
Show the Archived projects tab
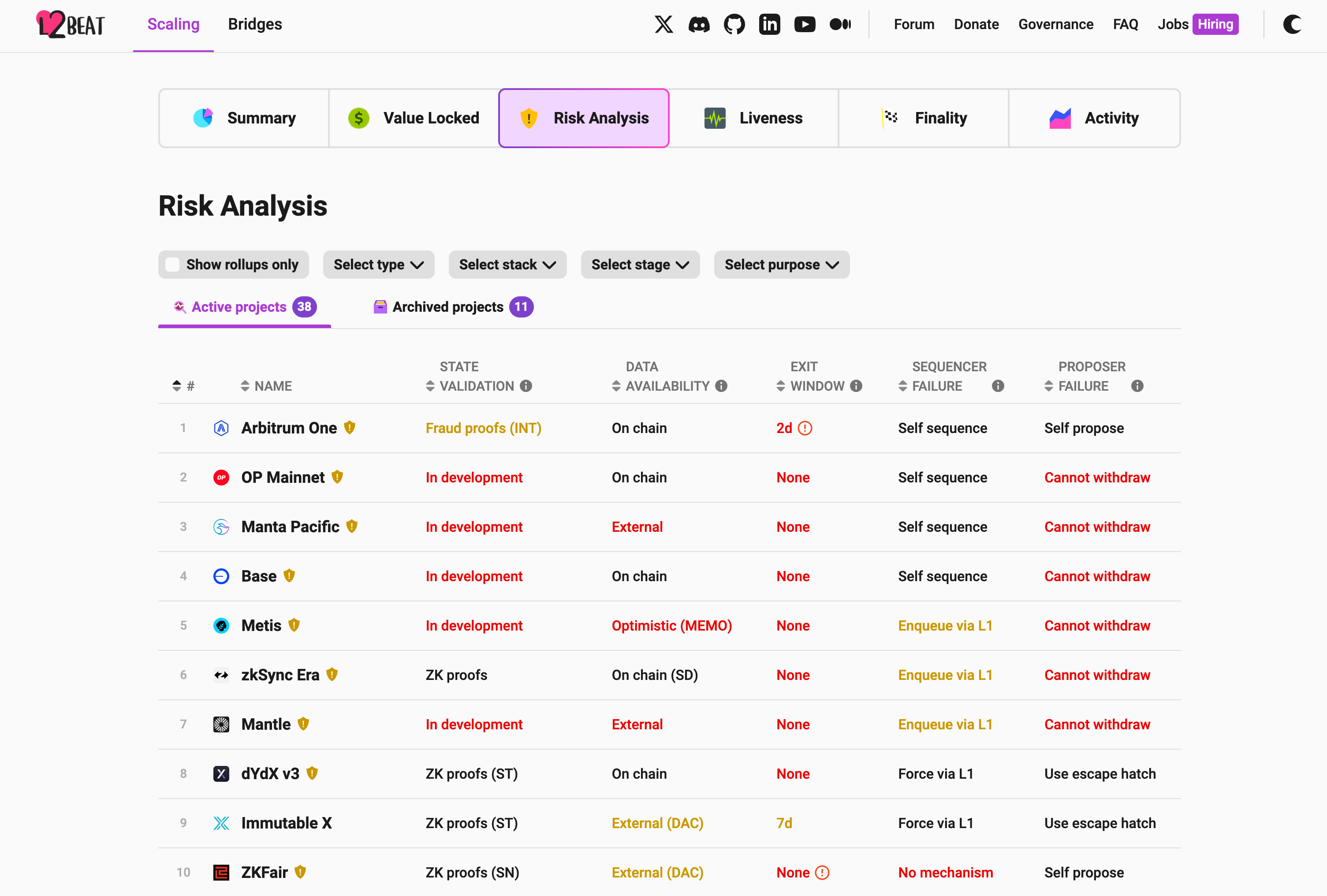tap(453, 307)
